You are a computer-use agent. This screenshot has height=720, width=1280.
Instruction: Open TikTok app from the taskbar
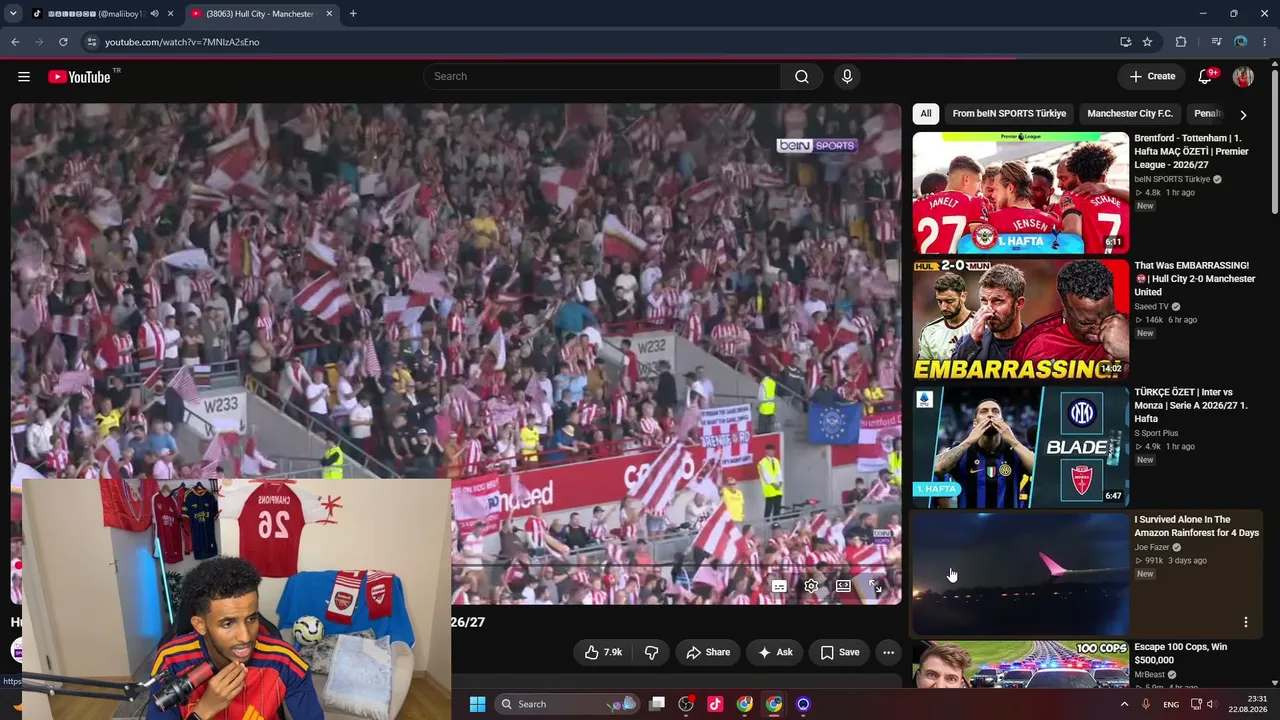715,704
